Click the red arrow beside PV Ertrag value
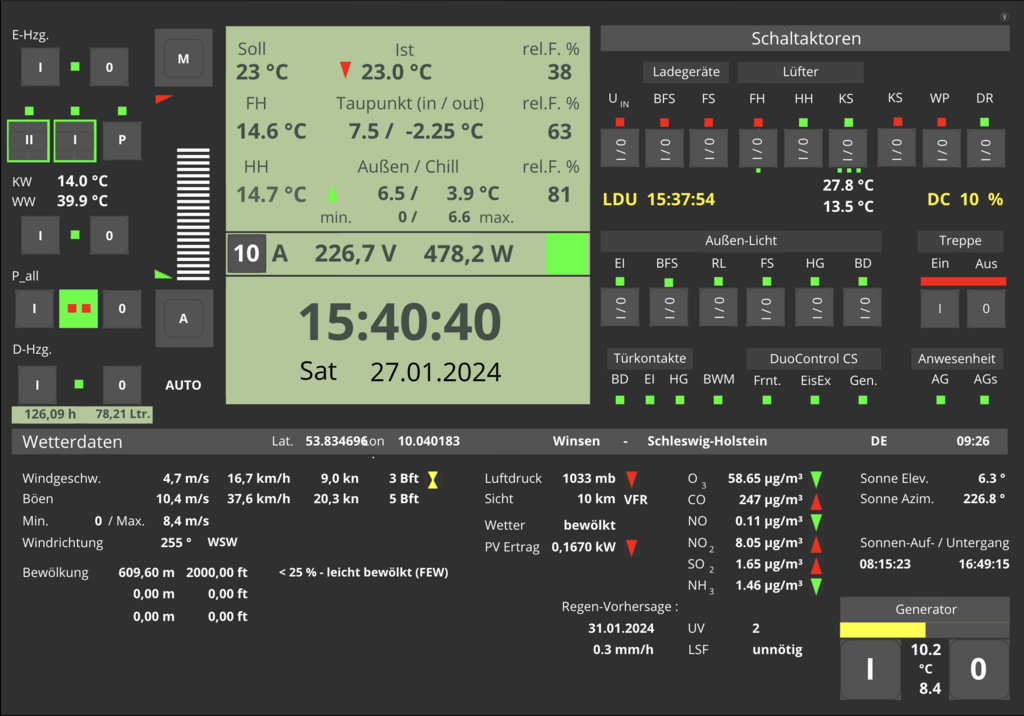The height and width of the screenshot is (716, 1024). 631,547
